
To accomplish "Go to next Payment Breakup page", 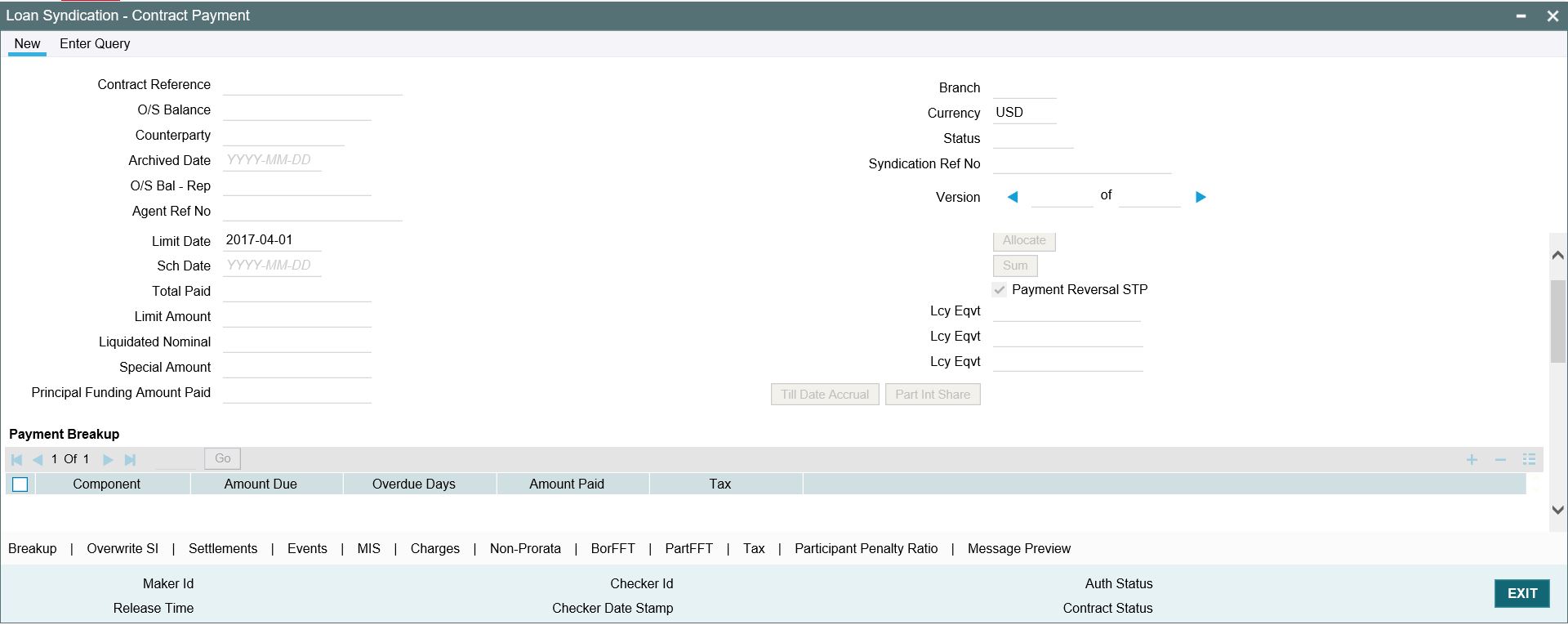I will coord(108,460).
